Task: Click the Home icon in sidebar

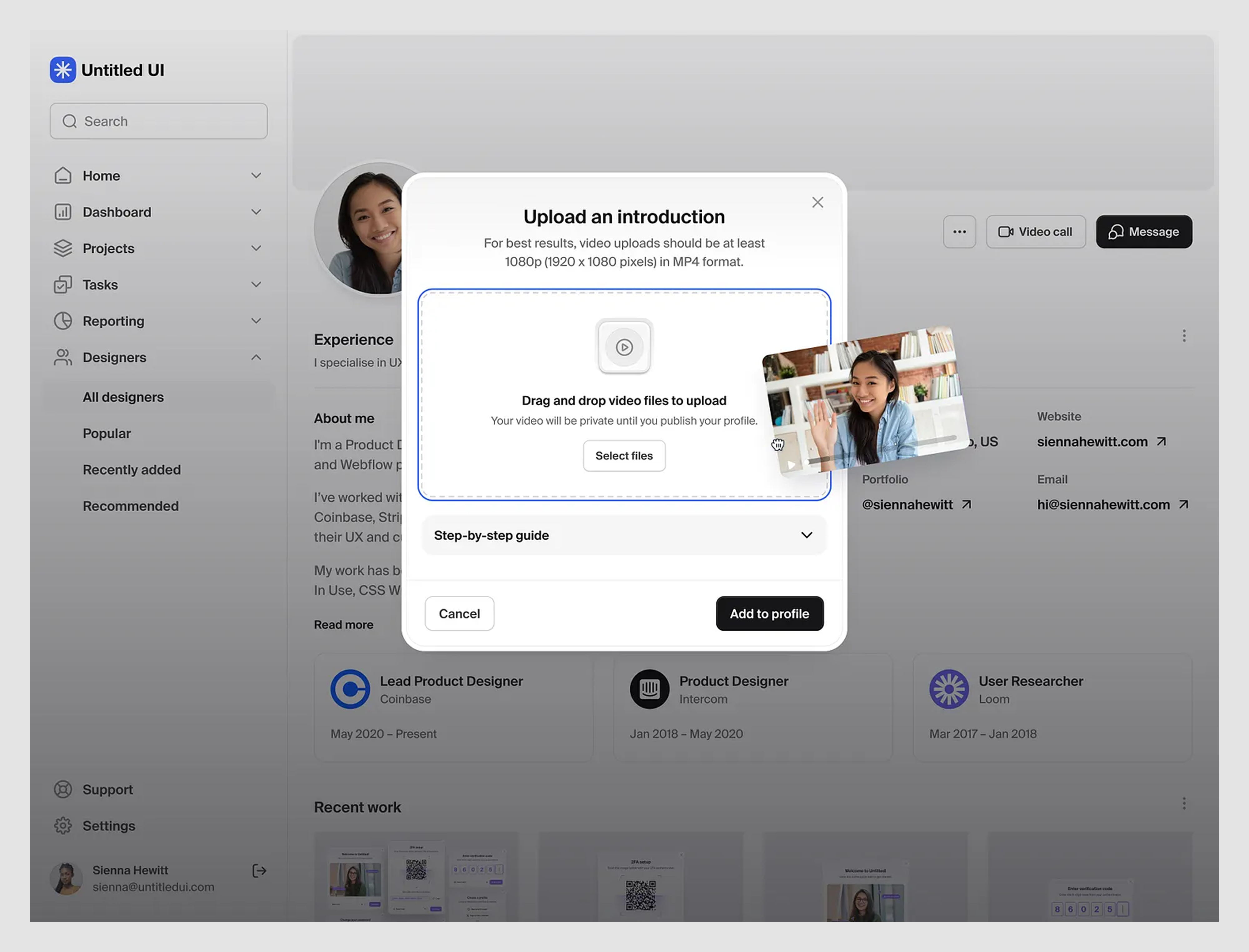Action: (x=63, y=176)
